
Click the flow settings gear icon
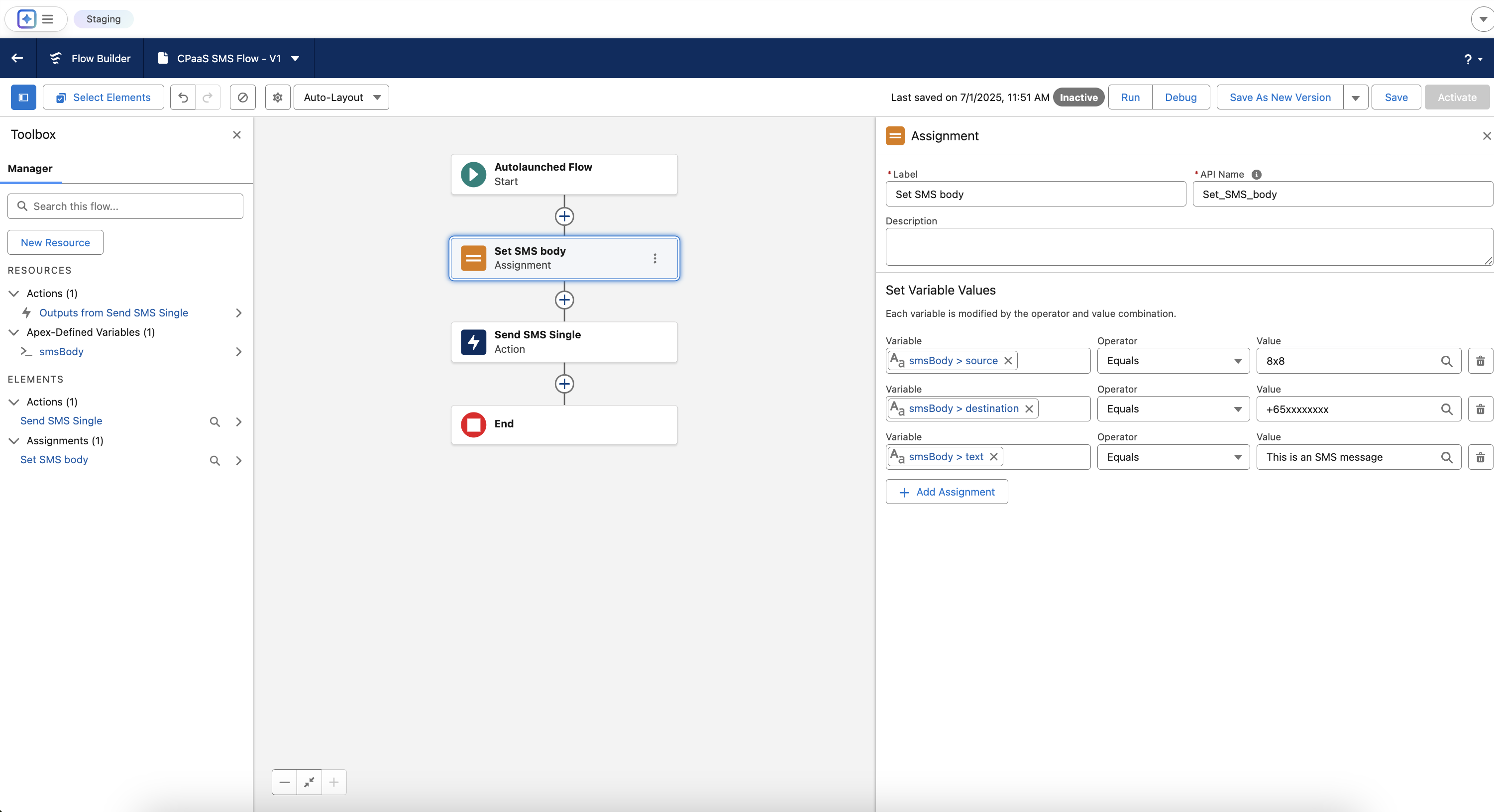[278, 98]
